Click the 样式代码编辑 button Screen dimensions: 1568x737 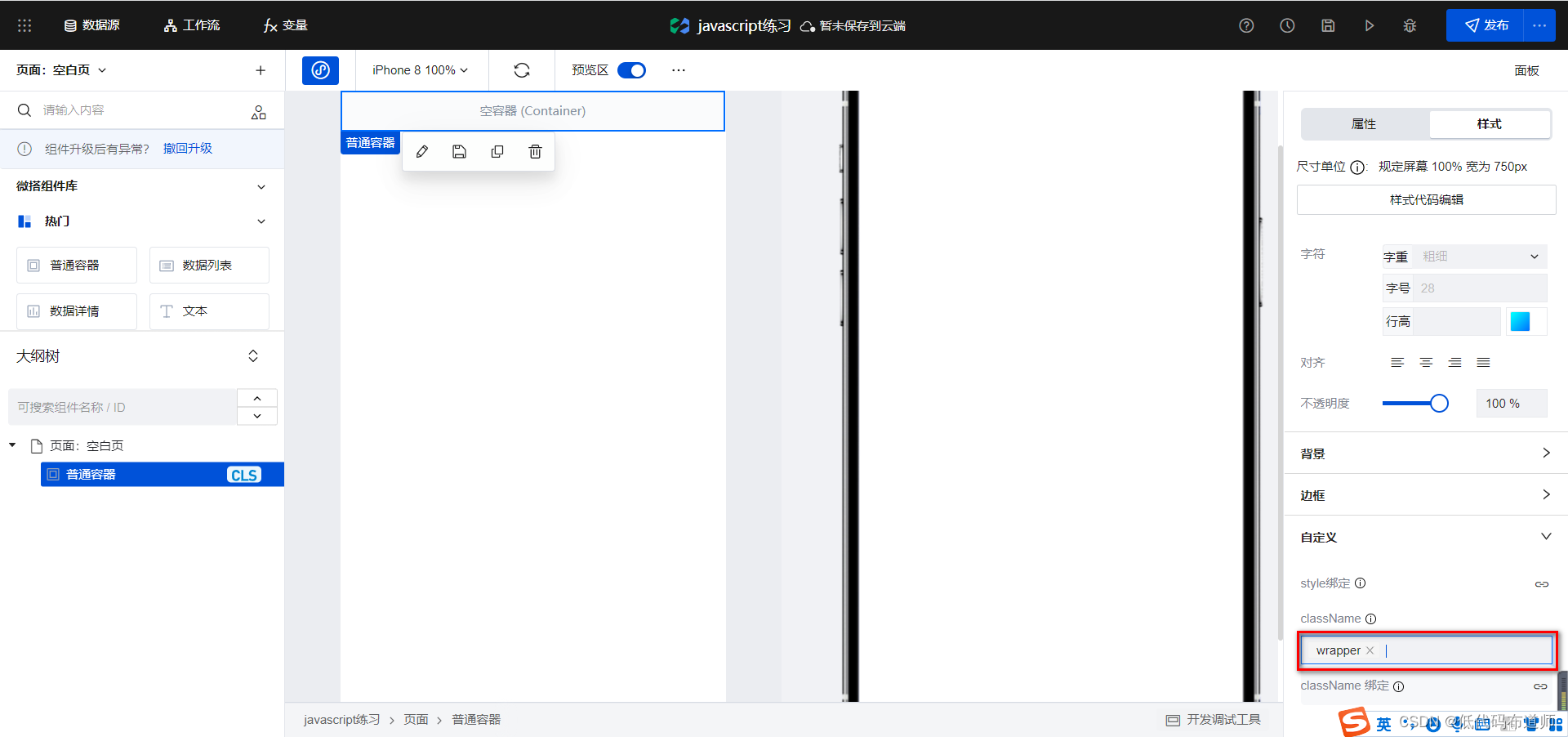[1426, 200]
